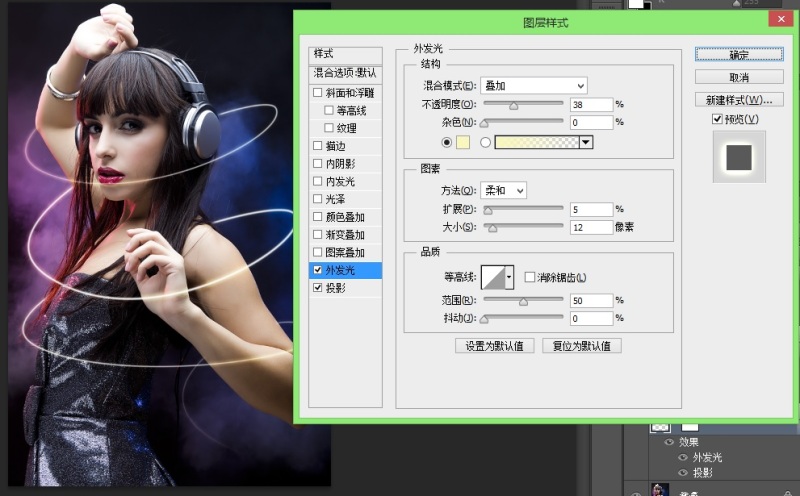Open the 方法 method dropdown
Viewport: 800px width, 496px height.
click(x=503, y=190)
